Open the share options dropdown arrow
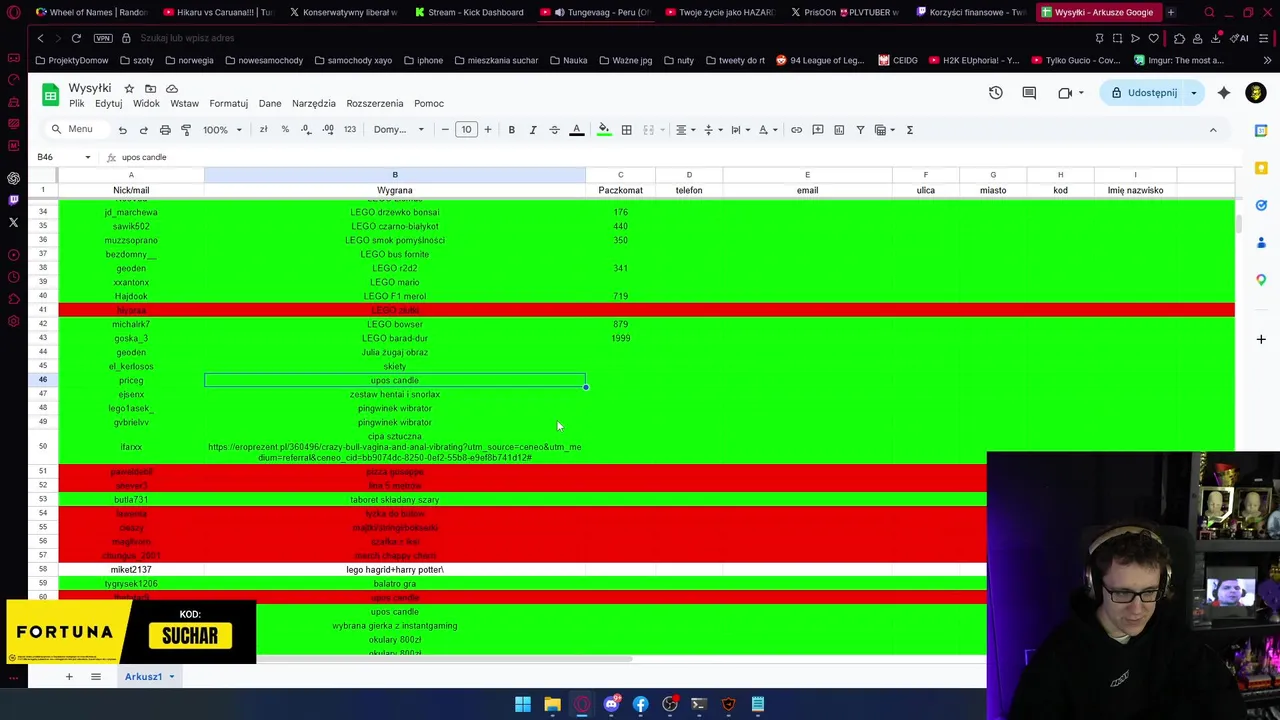The image size is (1280, 720). tap(1194, 93)
